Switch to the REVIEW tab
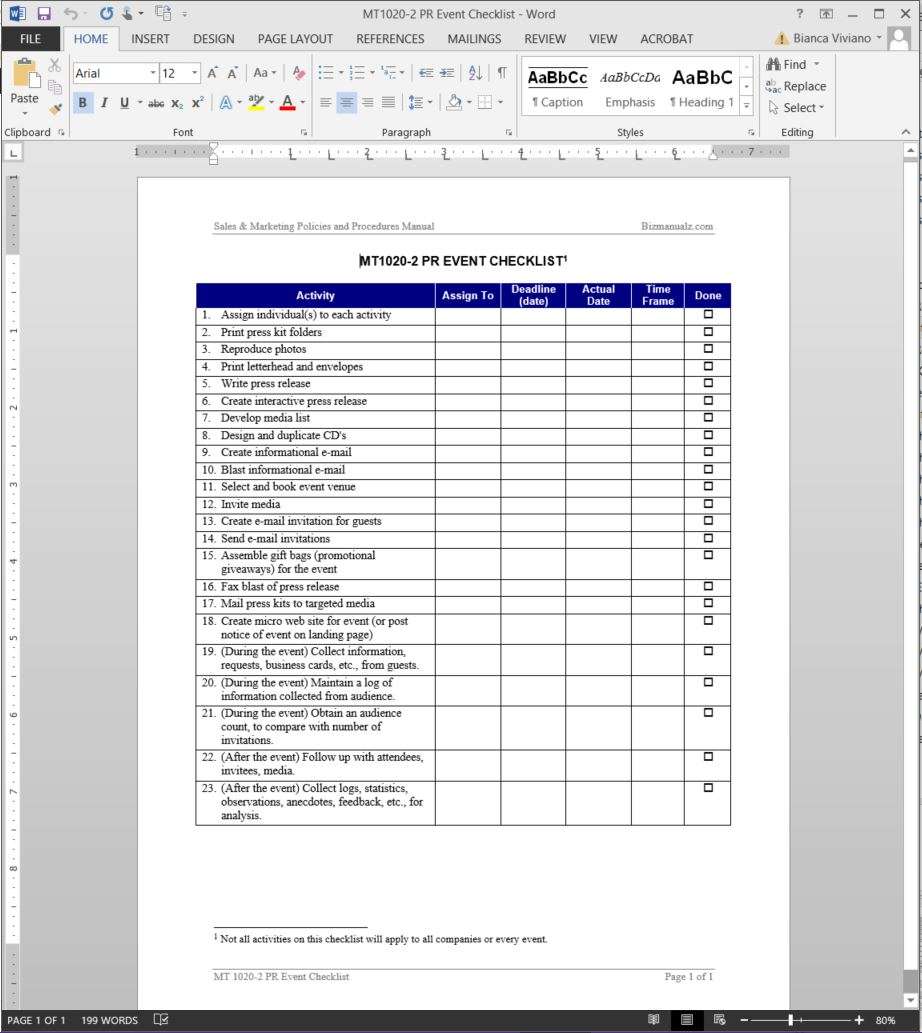The height and width of the screenshot is (1033, 922). [x=545, y=39]
